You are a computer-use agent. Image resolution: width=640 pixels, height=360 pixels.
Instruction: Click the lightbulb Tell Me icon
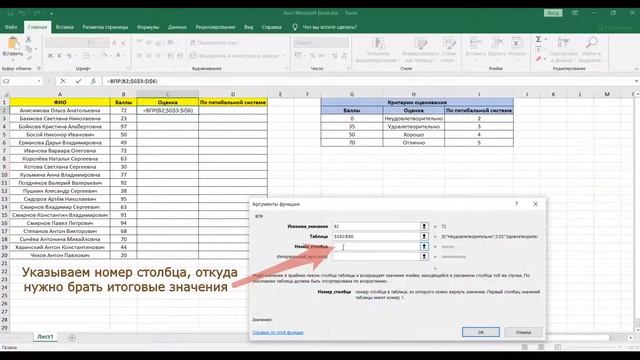coord(295,27)
